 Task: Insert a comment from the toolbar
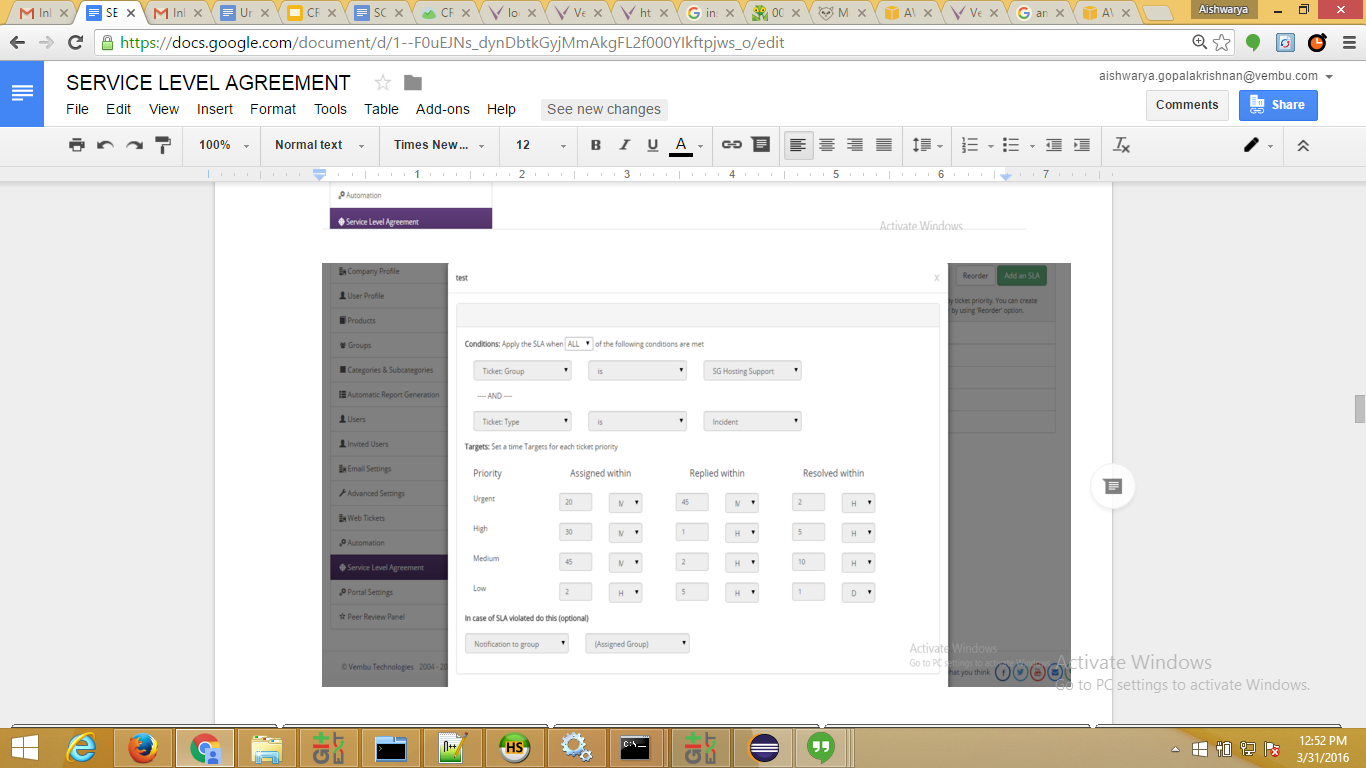coord(761,145)
